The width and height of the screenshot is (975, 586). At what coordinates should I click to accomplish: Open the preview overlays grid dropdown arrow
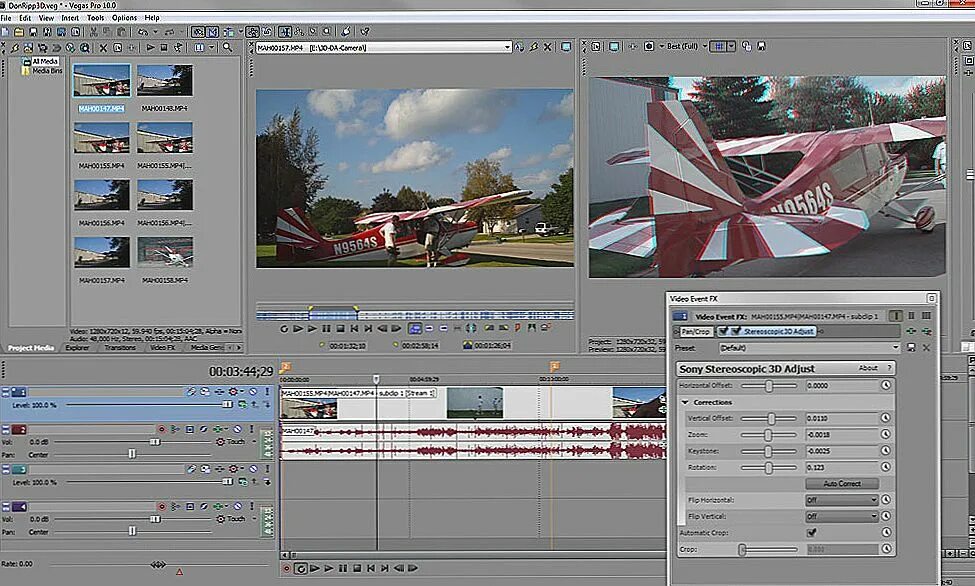[732, 47]
